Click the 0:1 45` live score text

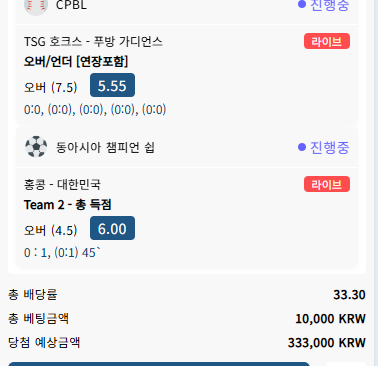(x=62, y=253)
